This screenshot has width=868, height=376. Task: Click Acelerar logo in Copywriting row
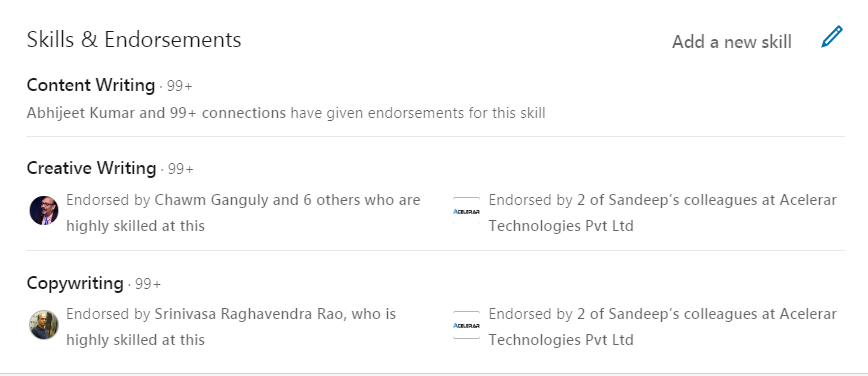(x=466, y=325)
